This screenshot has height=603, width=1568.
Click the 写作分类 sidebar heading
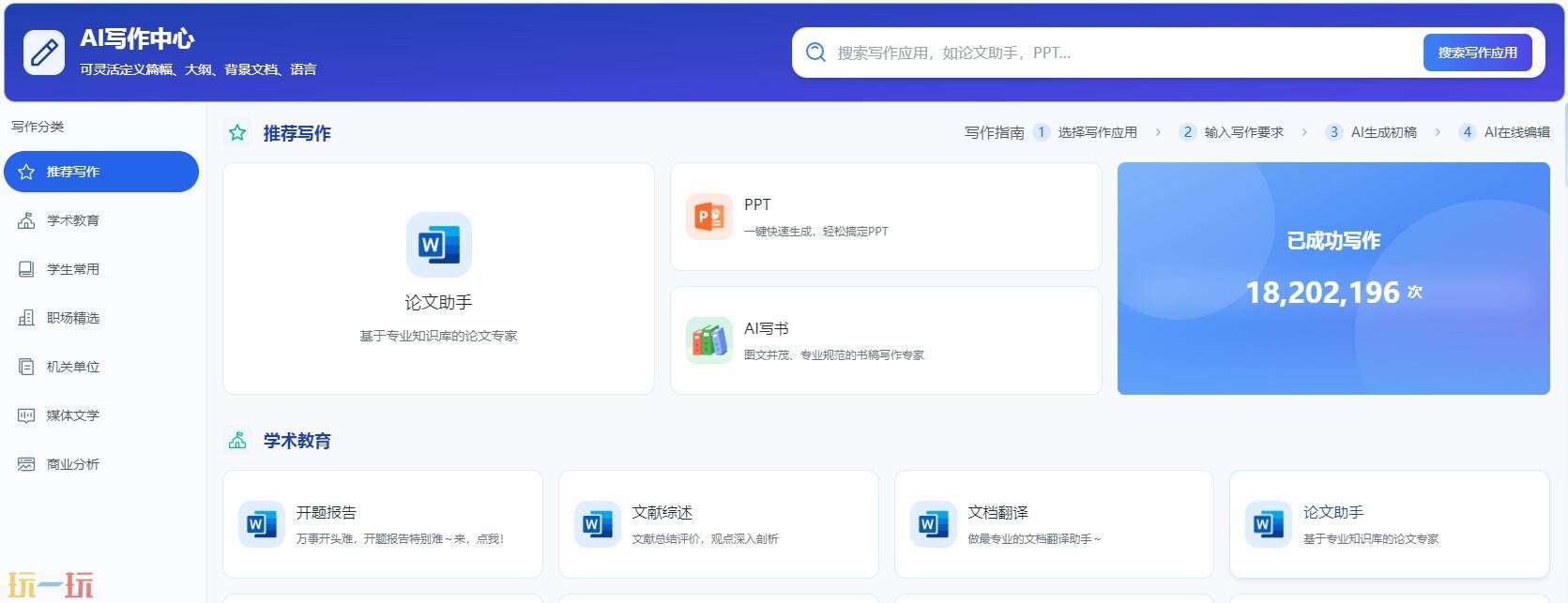tap(38, 126)
